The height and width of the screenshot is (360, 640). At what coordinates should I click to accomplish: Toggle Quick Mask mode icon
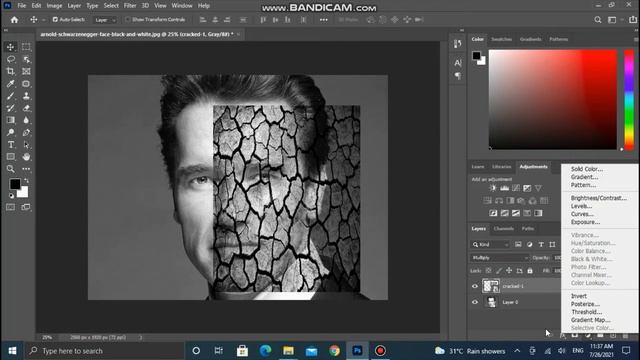pos(11,207)
